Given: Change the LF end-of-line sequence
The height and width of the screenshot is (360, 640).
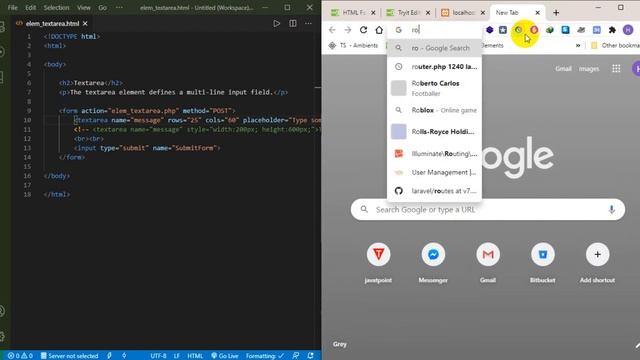Looking at the screenshot, I should click(x=177, y=356).
